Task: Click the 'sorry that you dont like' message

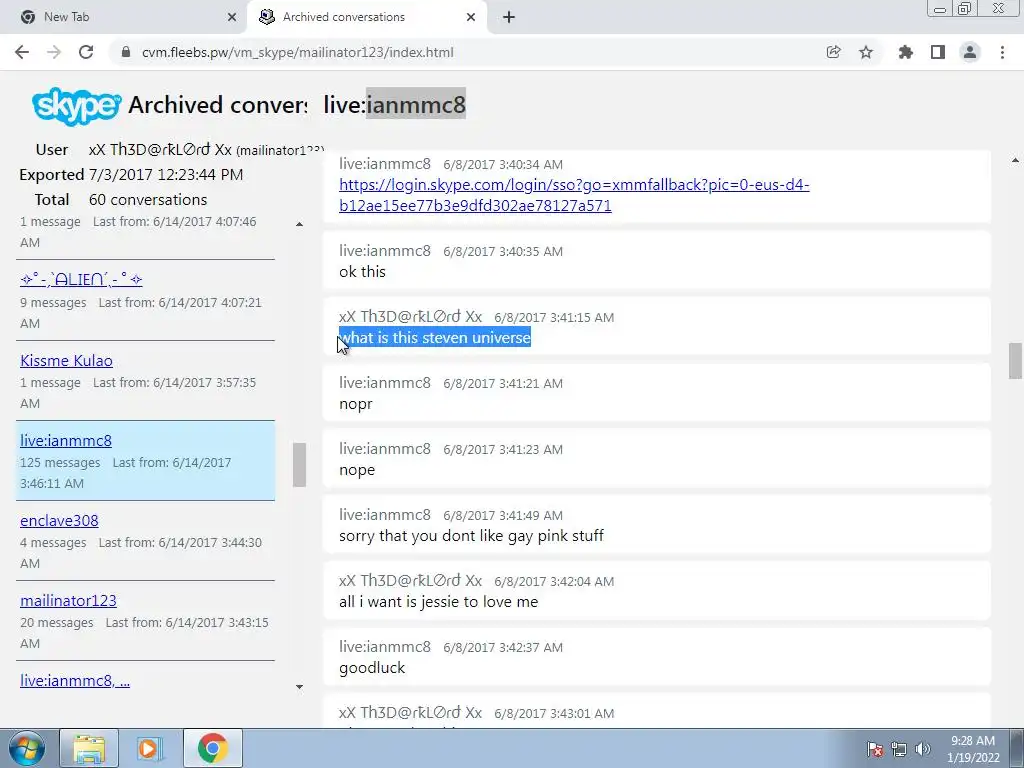Action: (x=472, y=536)
